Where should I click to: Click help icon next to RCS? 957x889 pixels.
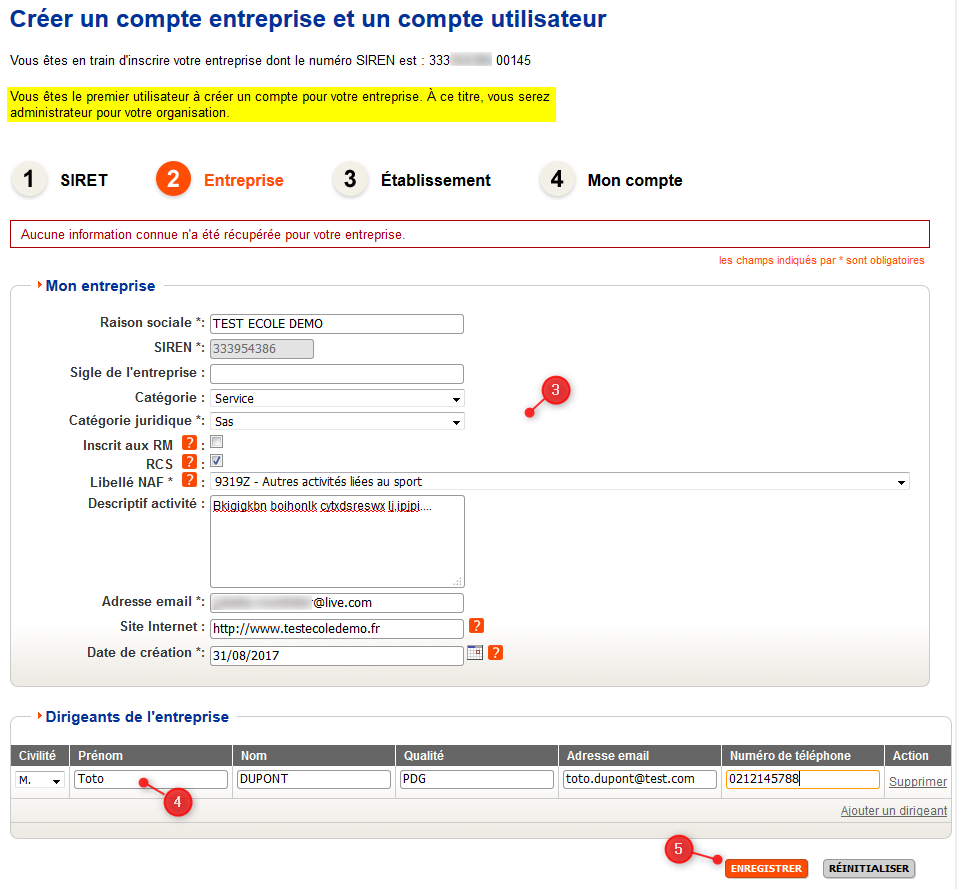(x=189, y=463)
